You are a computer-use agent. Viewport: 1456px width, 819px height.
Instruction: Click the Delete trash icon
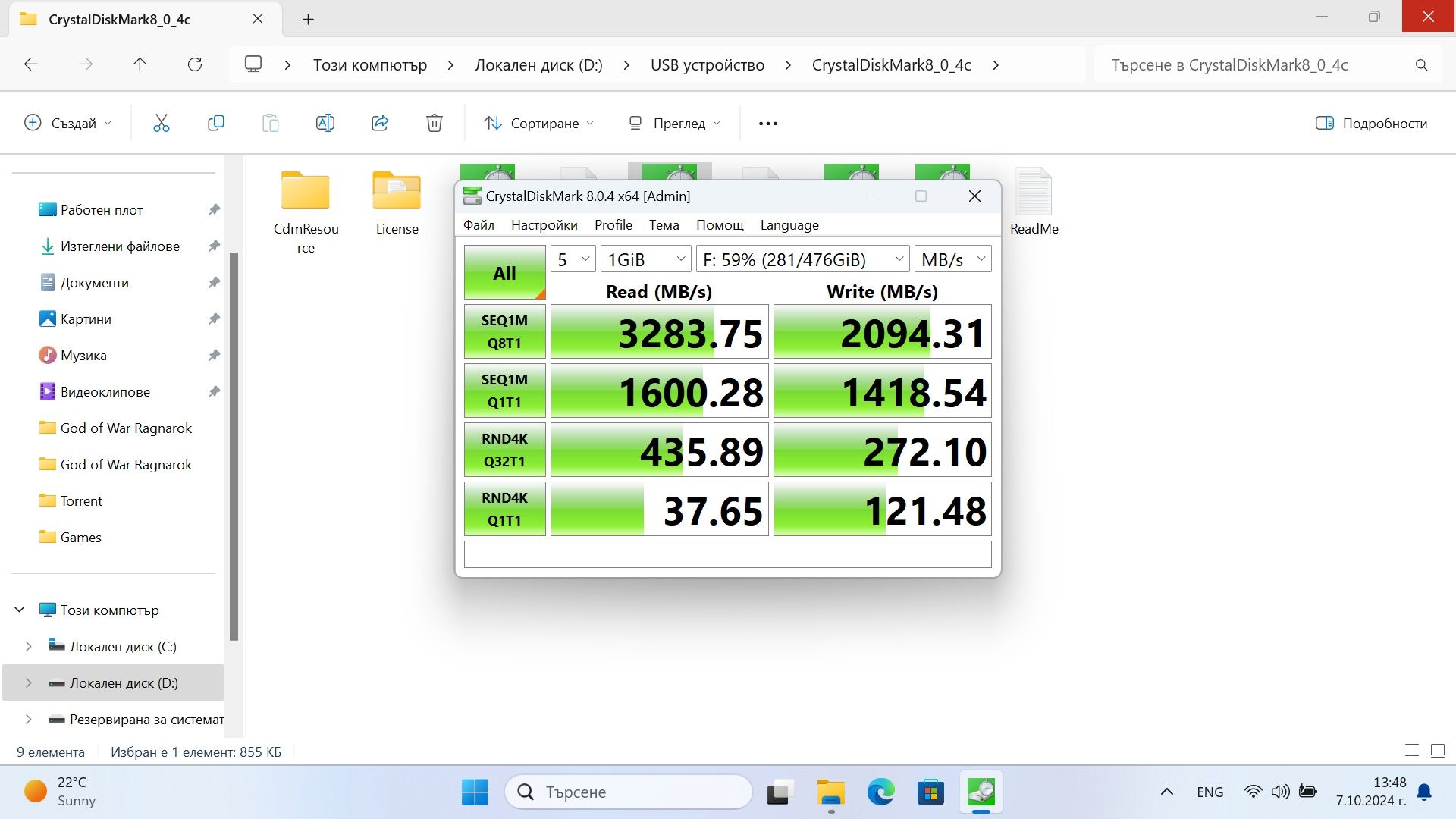[x=435, y=123]
